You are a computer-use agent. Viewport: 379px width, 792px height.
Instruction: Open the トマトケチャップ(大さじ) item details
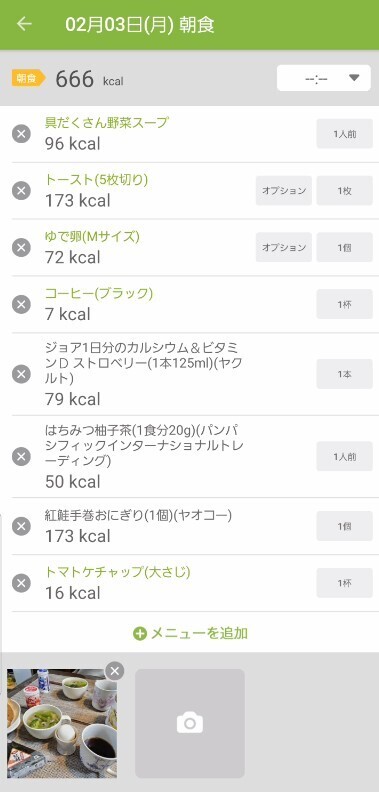click(x=118, y=572)
